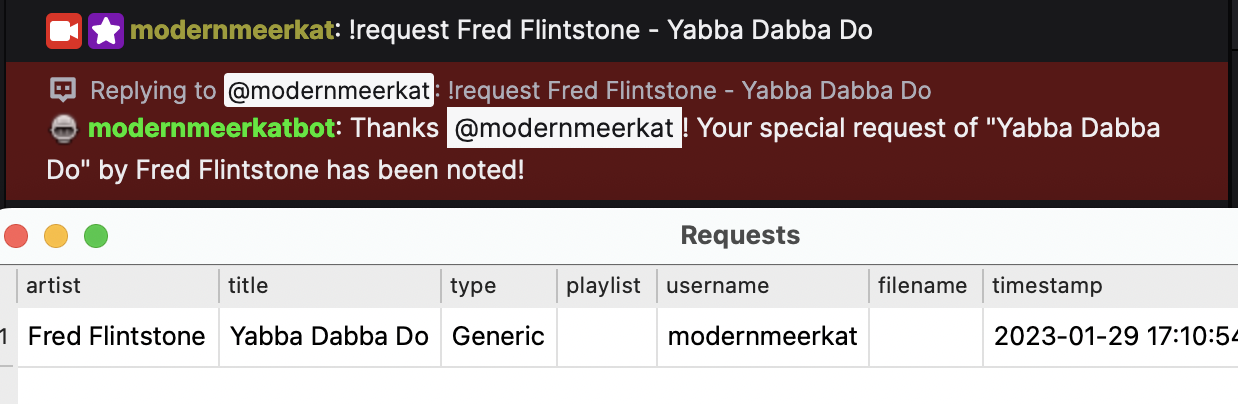The height and width of the screenshot is (404, 1238).
Task: Click the @modernmeerkat mention in the reply line
Action: 329,91
